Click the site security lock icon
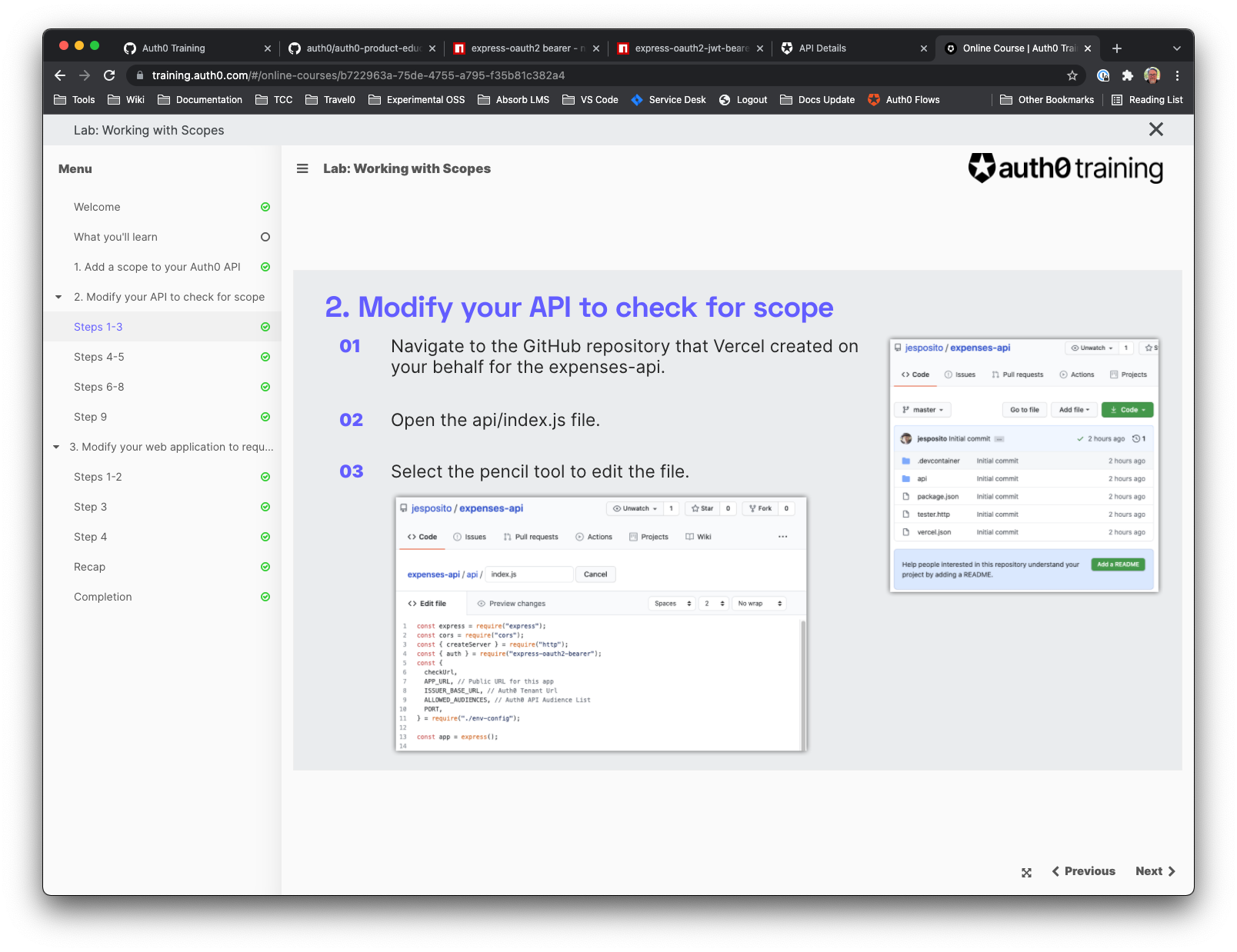1237x952 pixels. click(x=139, y=75)
